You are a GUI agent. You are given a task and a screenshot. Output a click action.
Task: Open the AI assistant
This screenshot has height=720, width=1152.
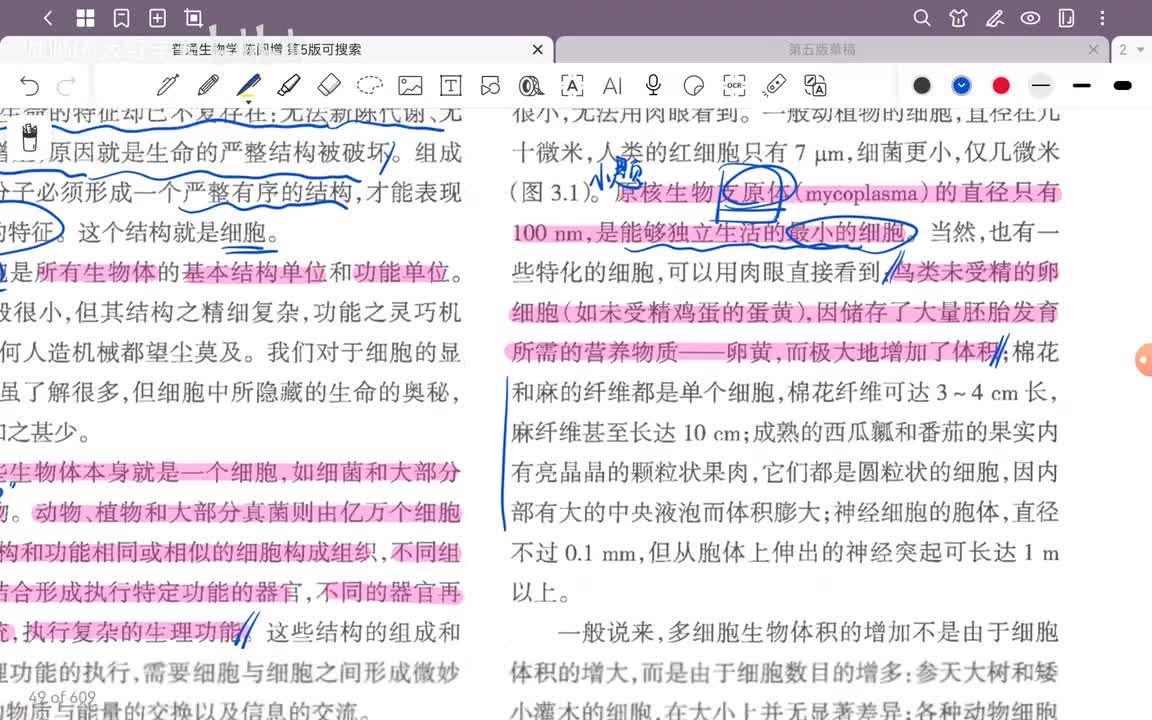(x=612, y=86)
